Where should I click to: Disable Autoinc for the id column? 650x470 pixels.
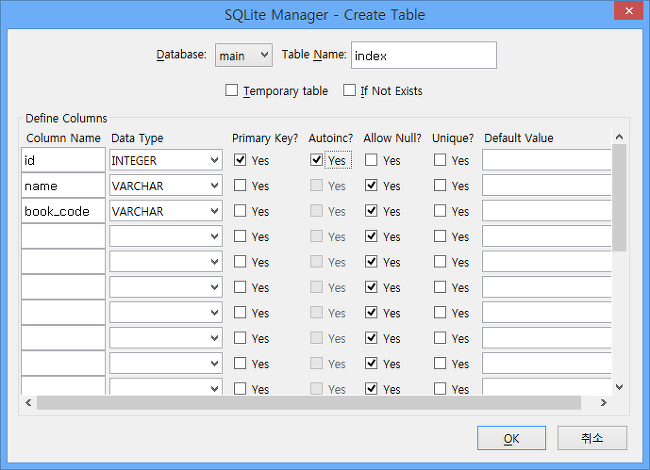(316, 160)
